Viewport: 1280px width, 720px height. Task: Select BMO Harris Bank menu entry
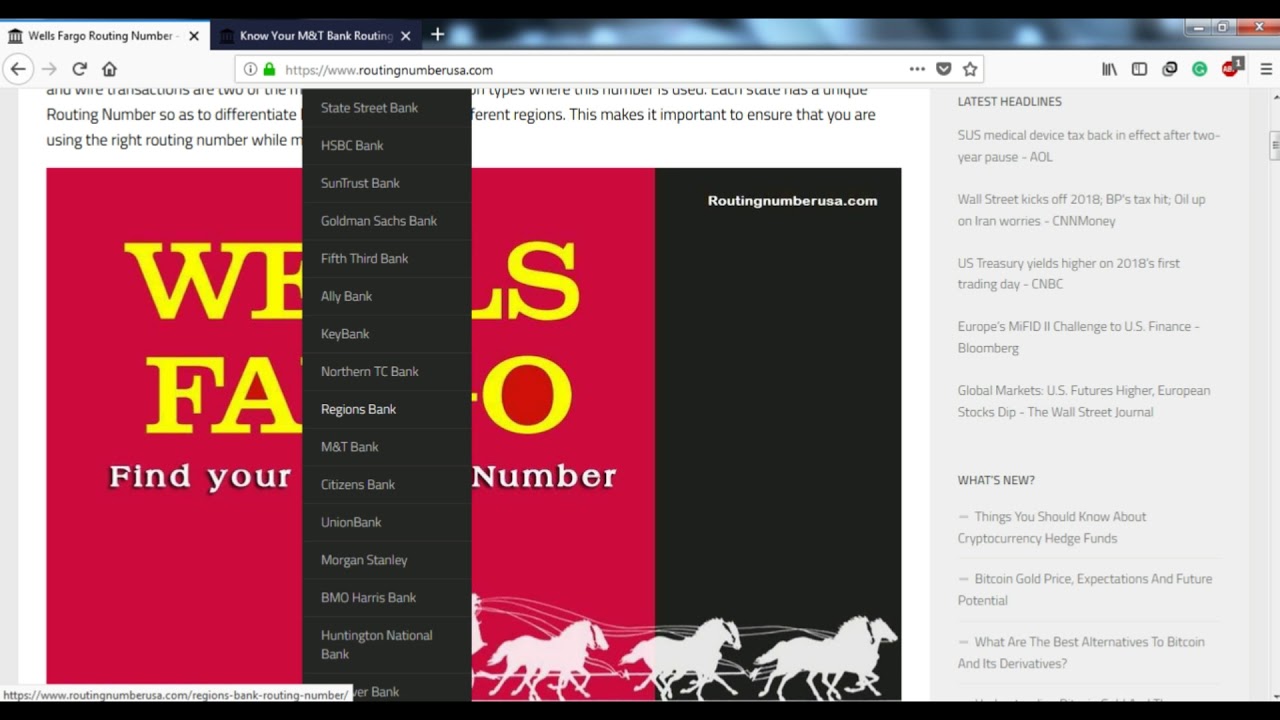(x=386, y=597)
